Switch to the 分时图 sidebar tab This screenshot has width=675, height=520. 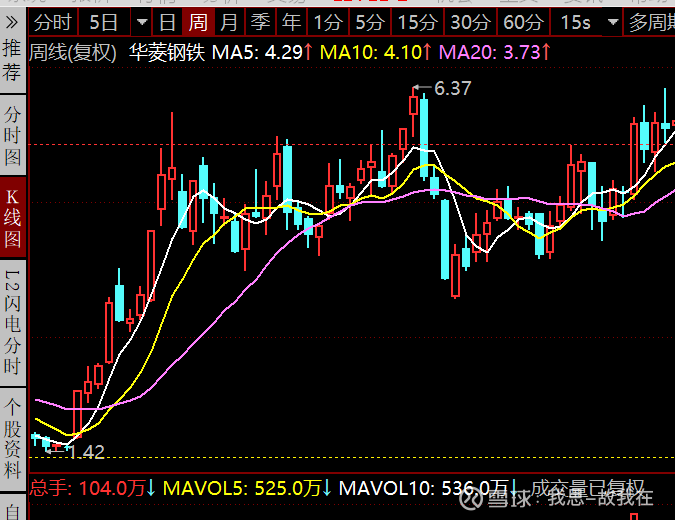pos(12,136)
